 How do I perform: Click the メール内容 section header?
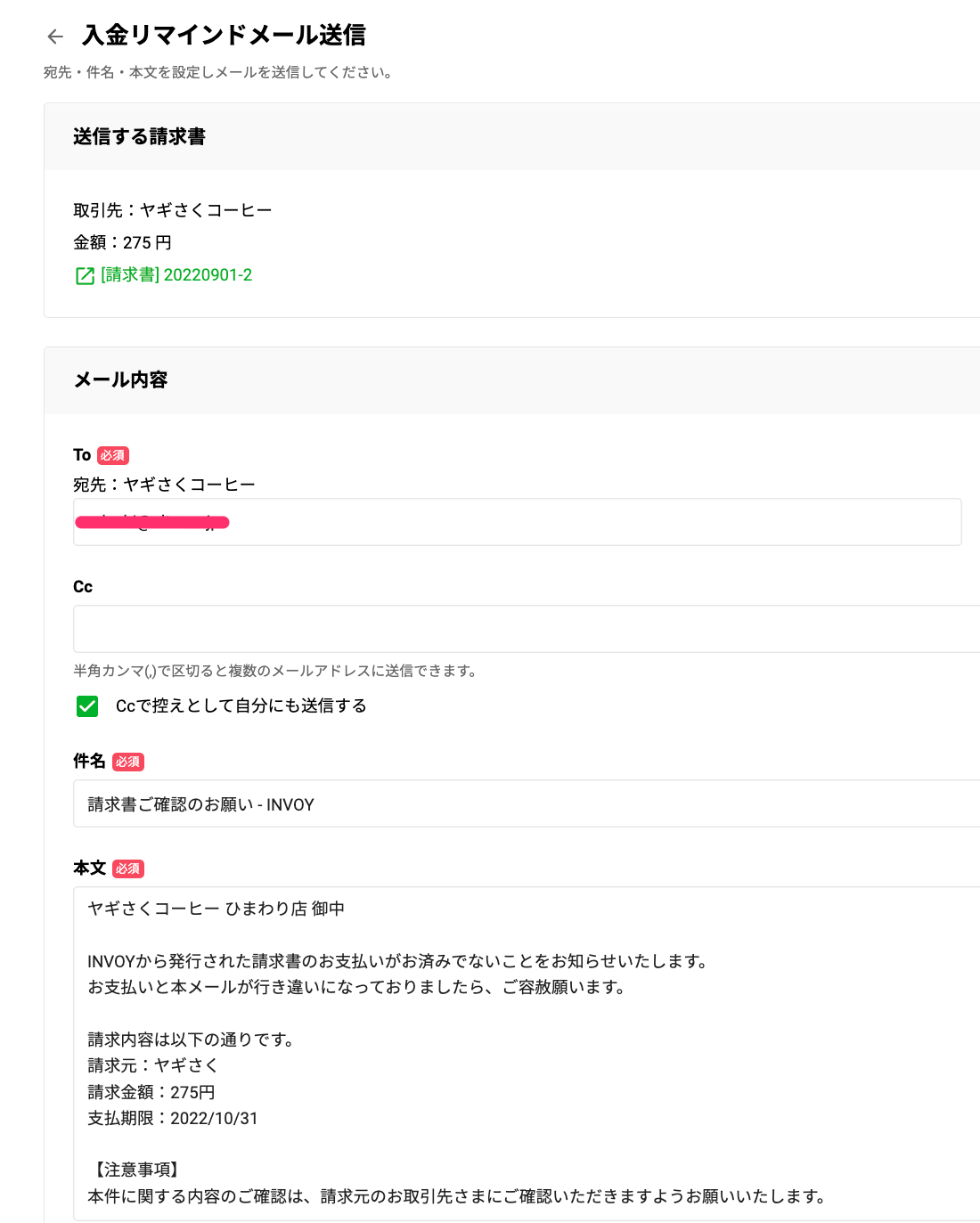tap(120, 379)
